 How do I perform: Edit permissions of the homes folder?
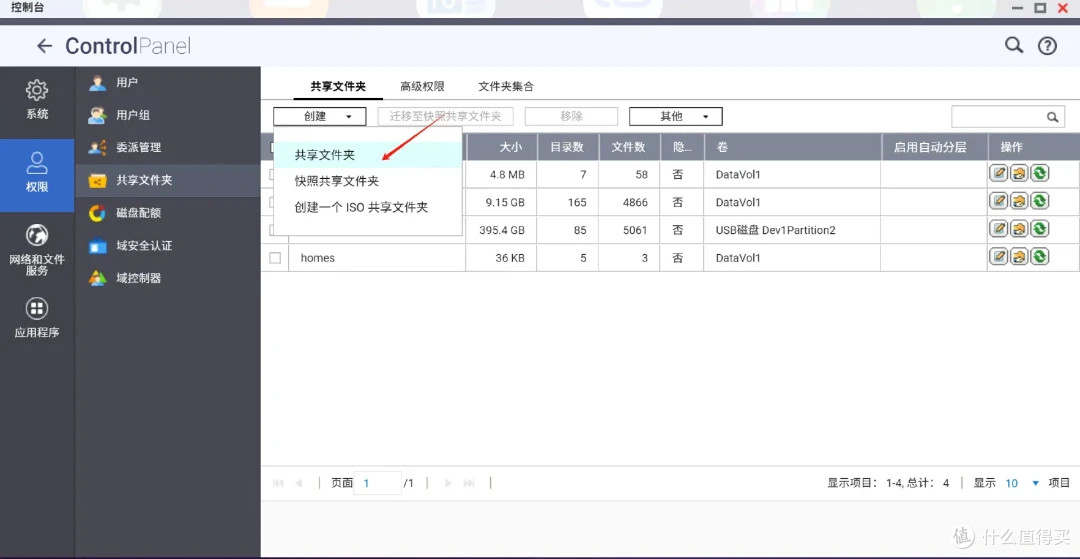[1019, 257]
